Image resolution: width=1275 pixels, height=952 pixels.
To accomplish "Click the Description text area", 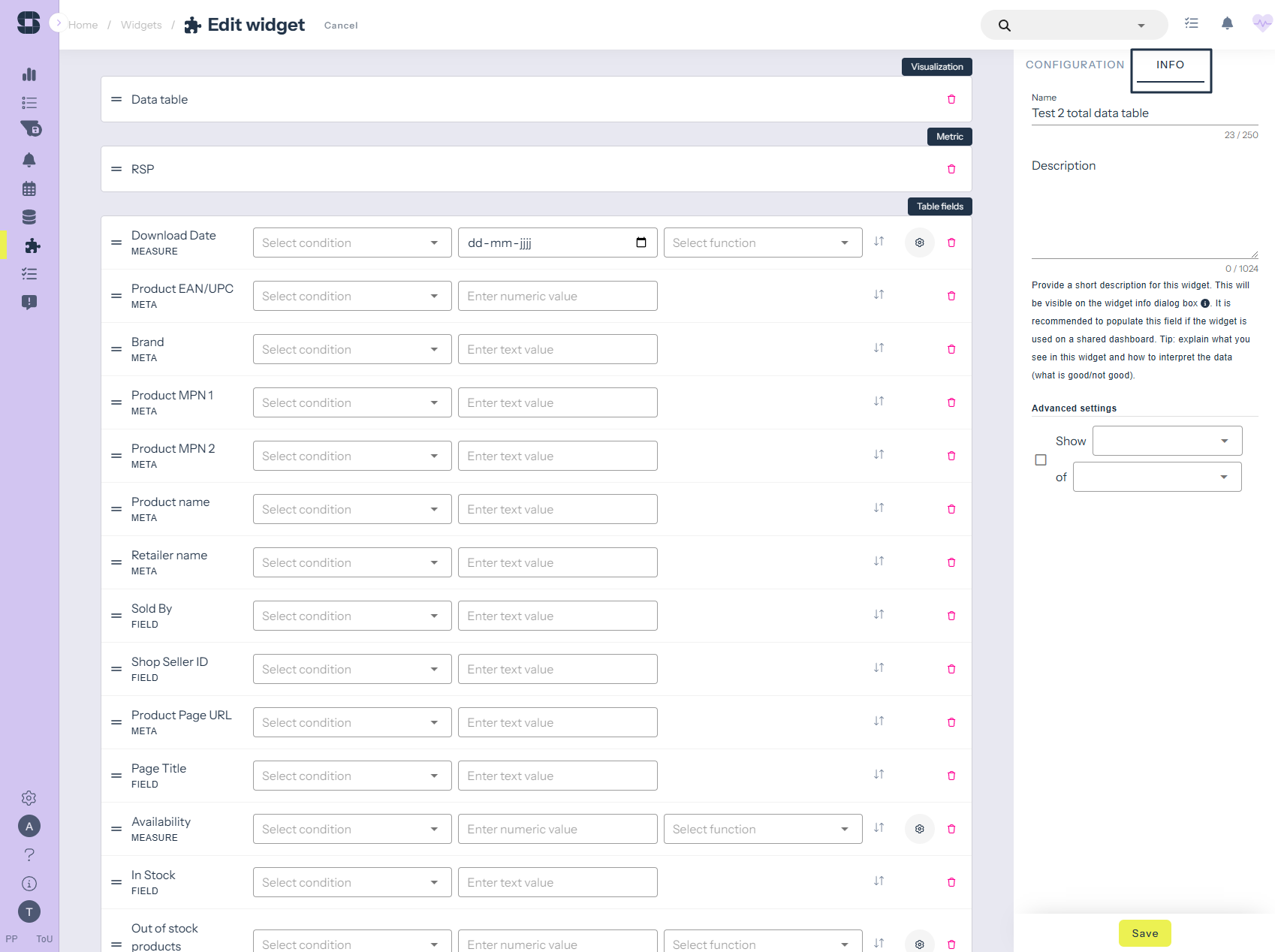I will tap(1144, 218).
